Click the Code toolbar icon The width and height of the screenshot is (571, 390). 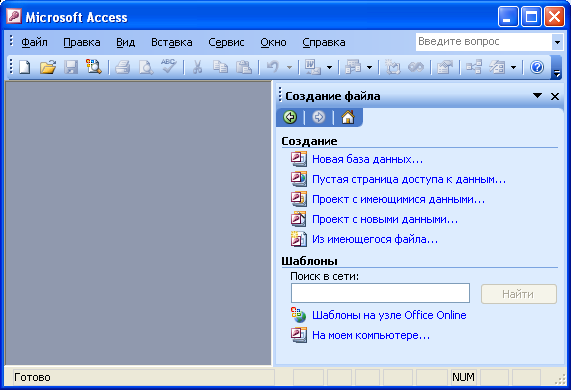tap(393, 67)
